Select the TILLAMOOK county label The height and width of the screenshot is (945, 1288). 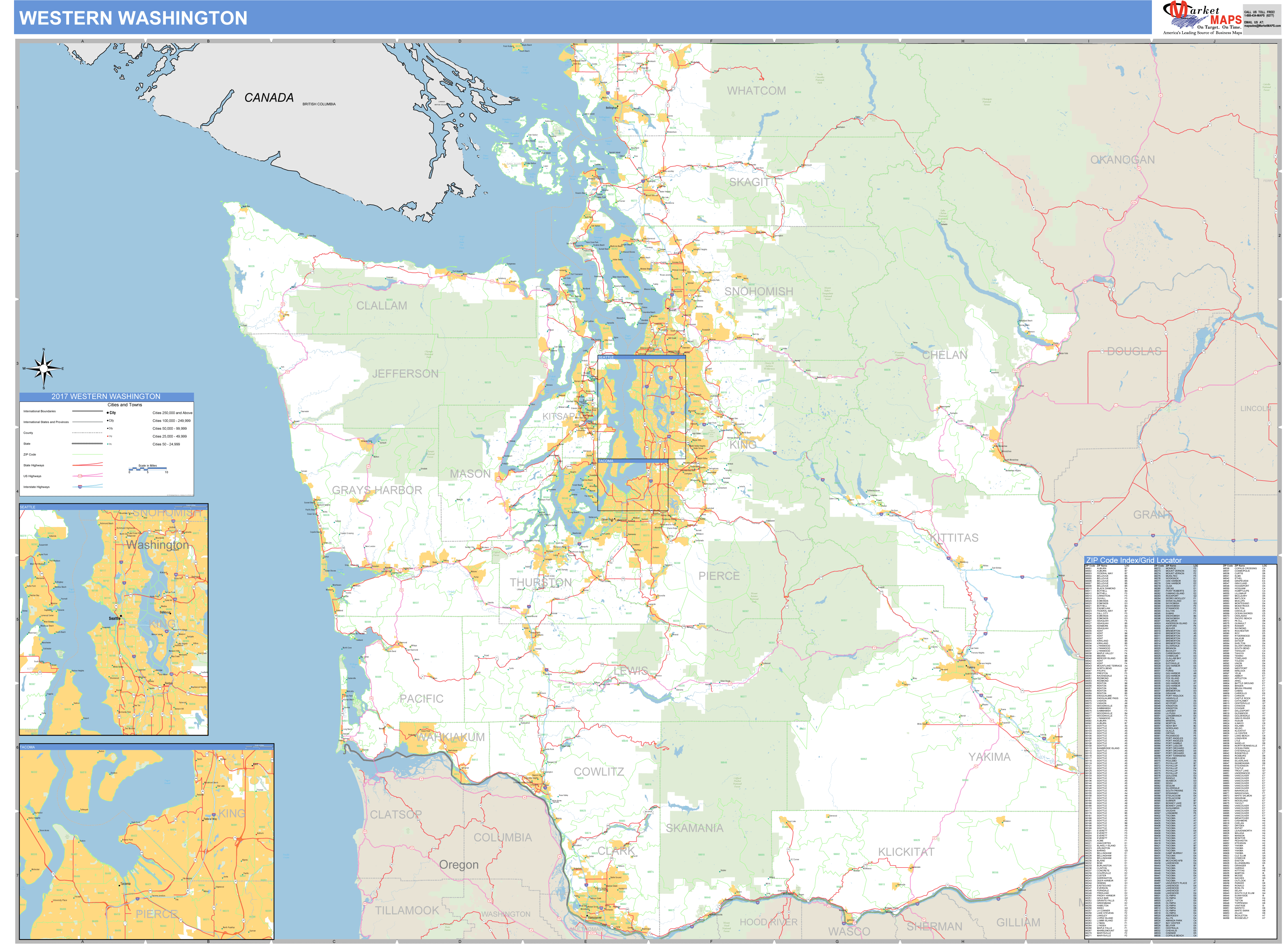point(407,910)
